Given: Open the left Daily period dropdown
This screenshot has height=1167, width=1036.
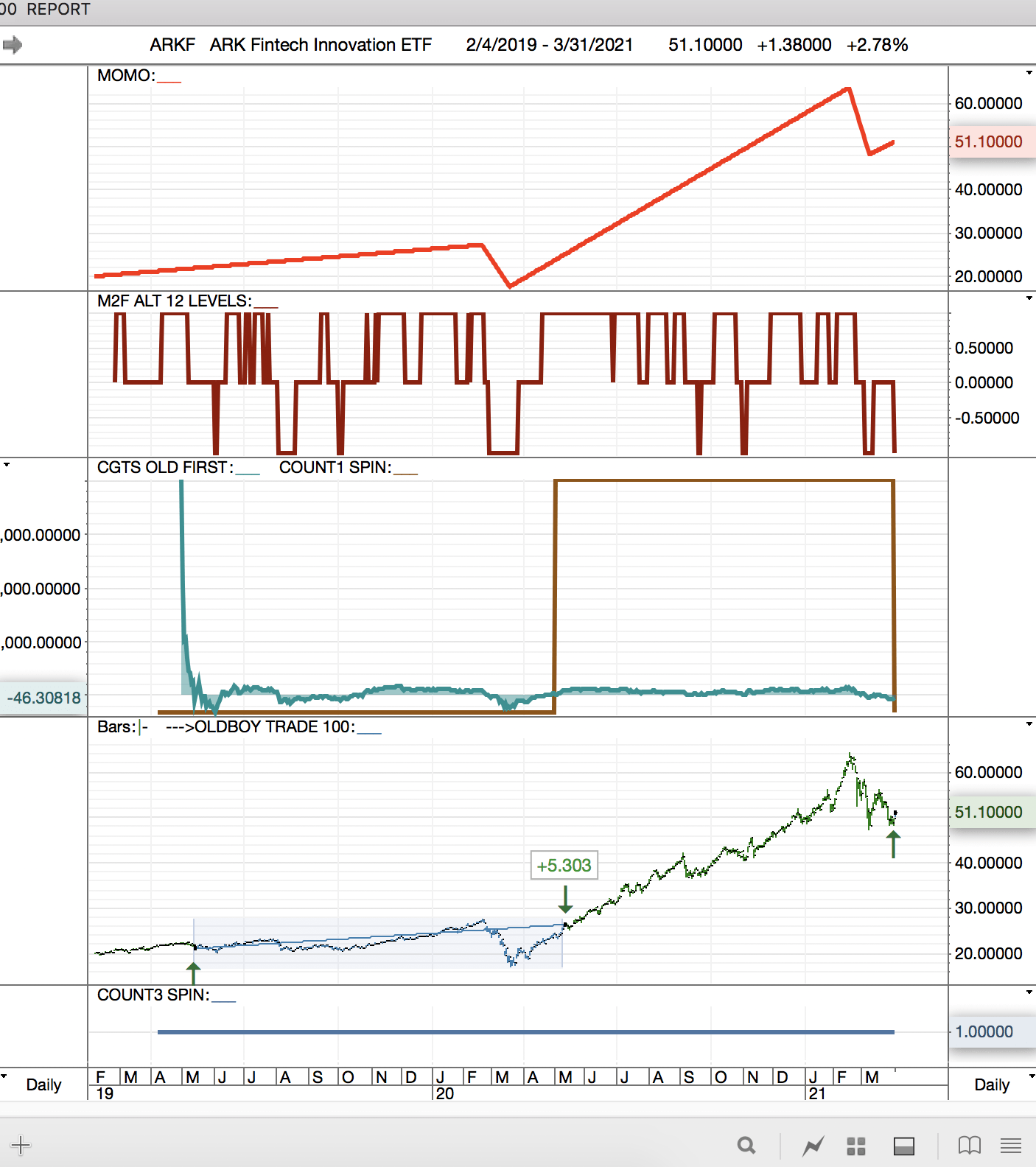Looking at the screenshot, I should [4, 1076].
